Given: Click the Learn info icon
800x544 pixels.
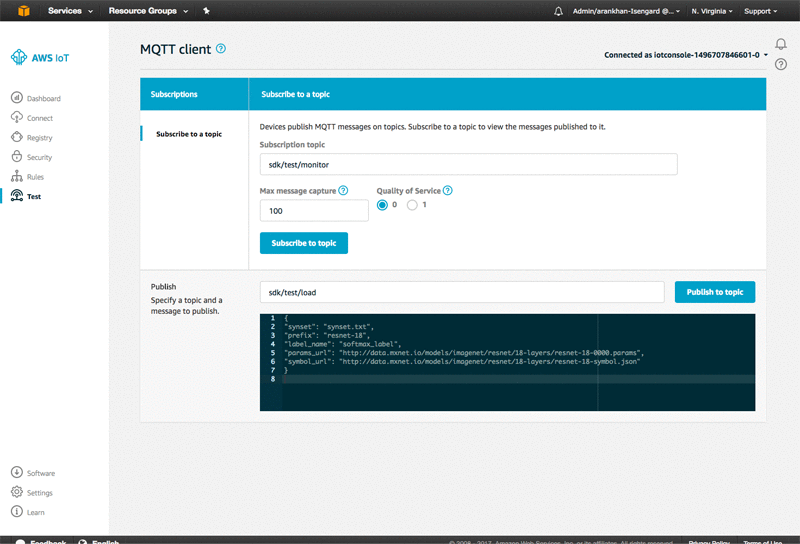Looking at the screenshot, I should click(17, 511).
